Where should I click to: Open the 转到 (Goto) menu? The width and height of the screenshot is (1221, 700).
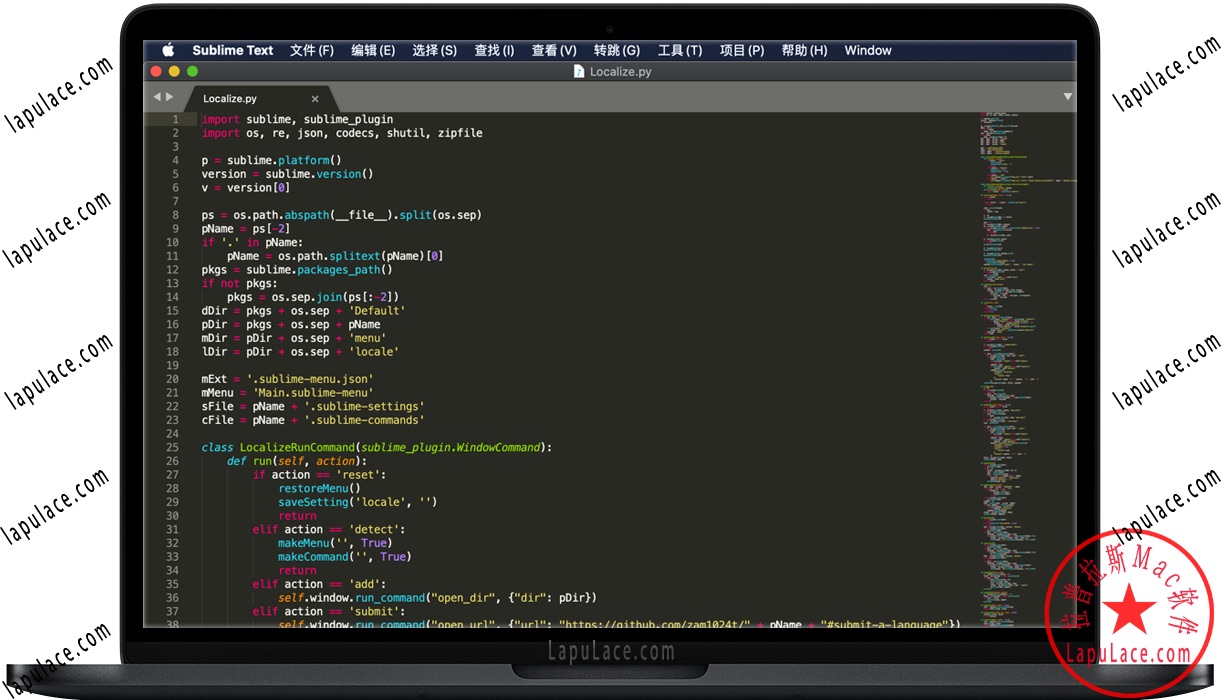[x=617, y=50]
